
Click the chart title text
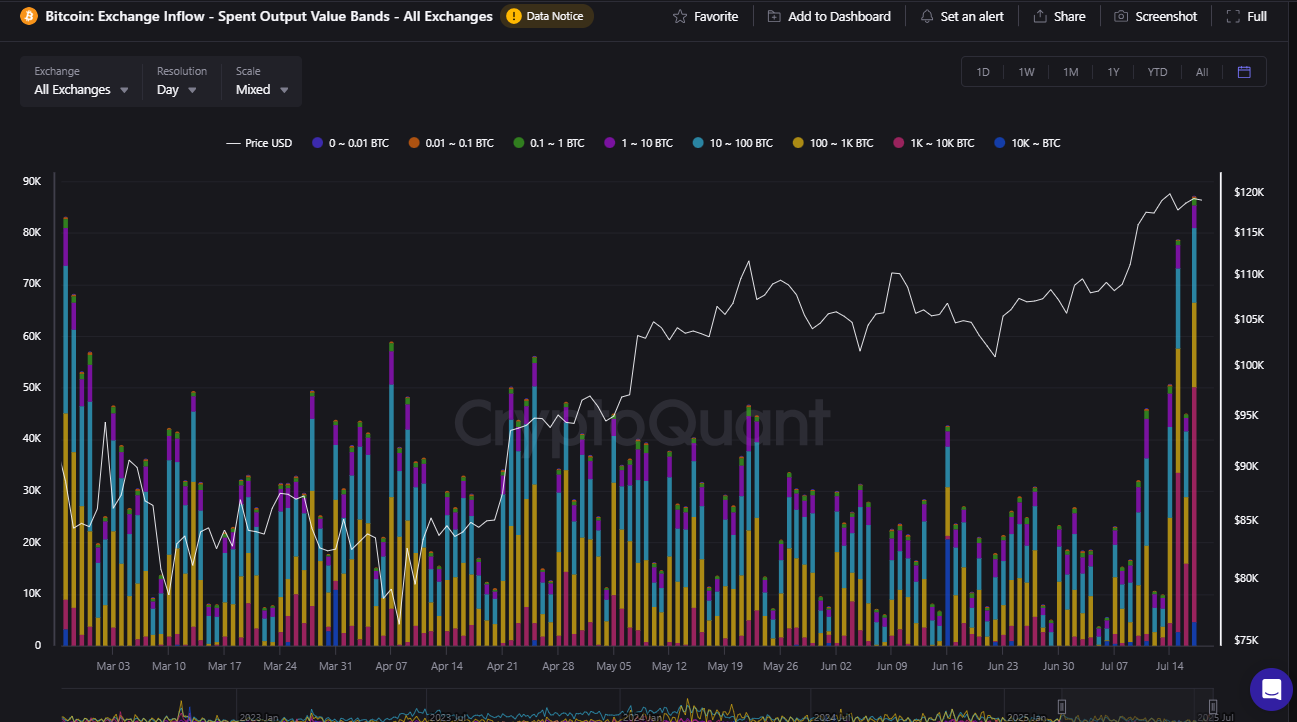pos(269,16)
